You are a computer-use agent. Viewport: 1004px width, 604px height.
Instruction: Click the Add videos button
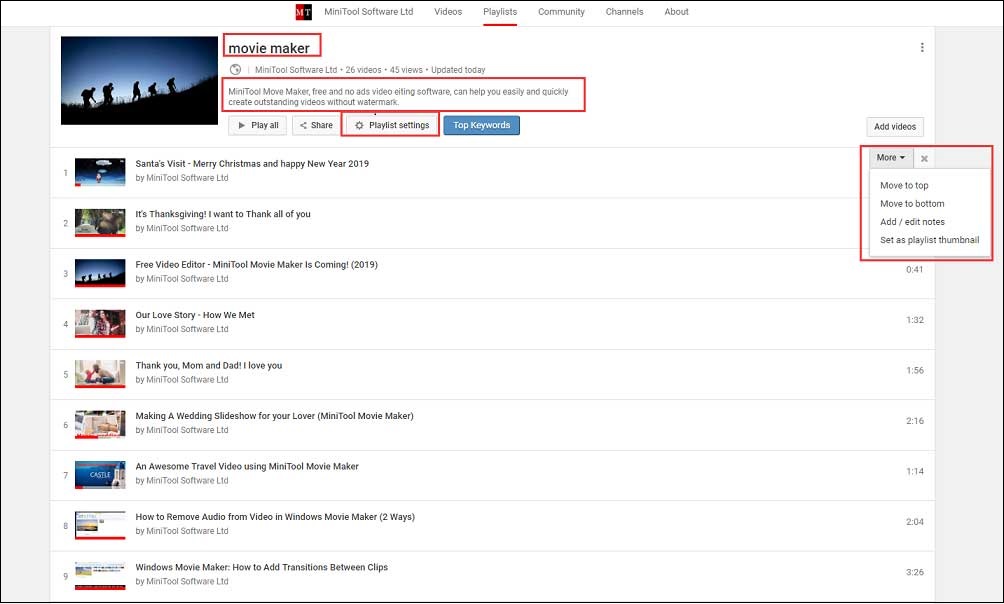click(x=894, y=127)
